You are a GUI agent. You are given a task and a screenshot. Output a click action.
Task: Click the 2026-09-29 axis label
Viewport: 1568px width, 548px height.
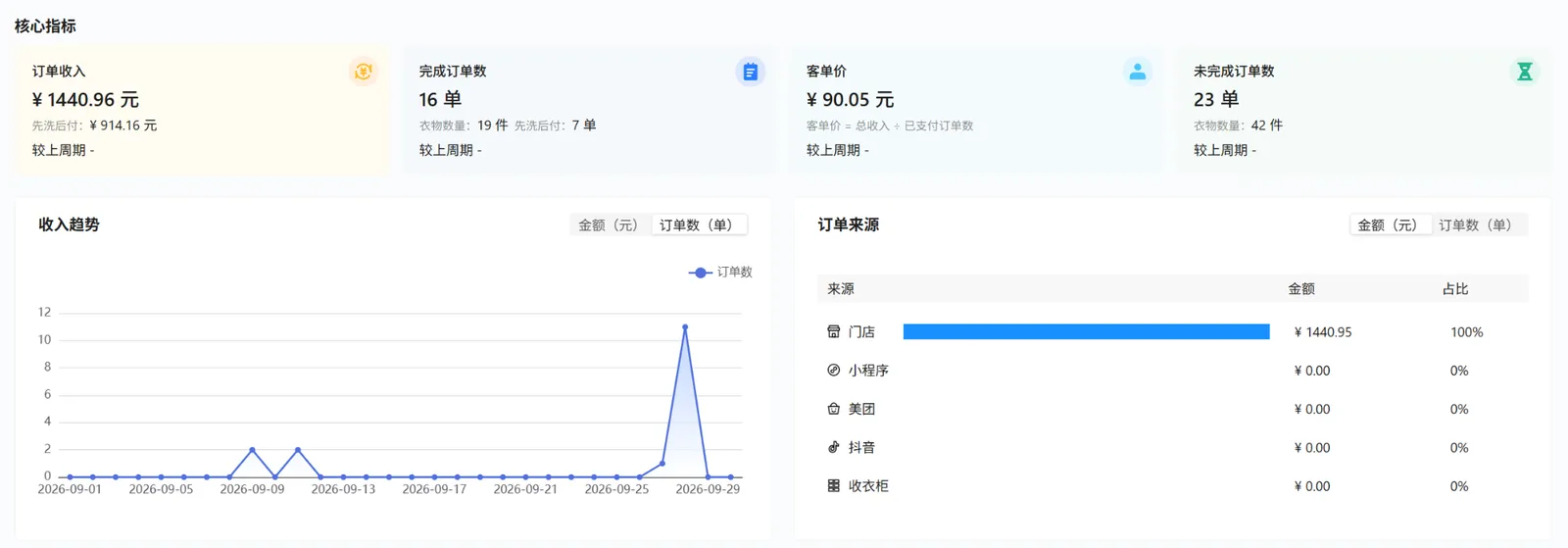pos(708,489)
